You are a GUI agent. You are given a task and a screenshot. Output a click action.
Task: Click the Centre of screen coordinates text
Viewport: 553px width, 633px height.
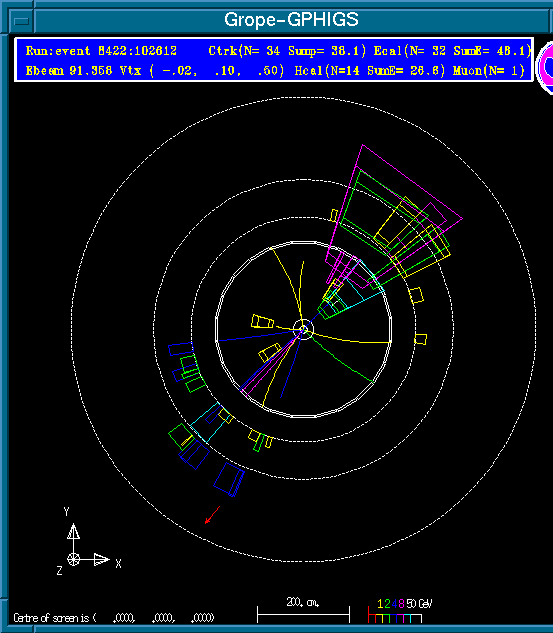(114, 618)
